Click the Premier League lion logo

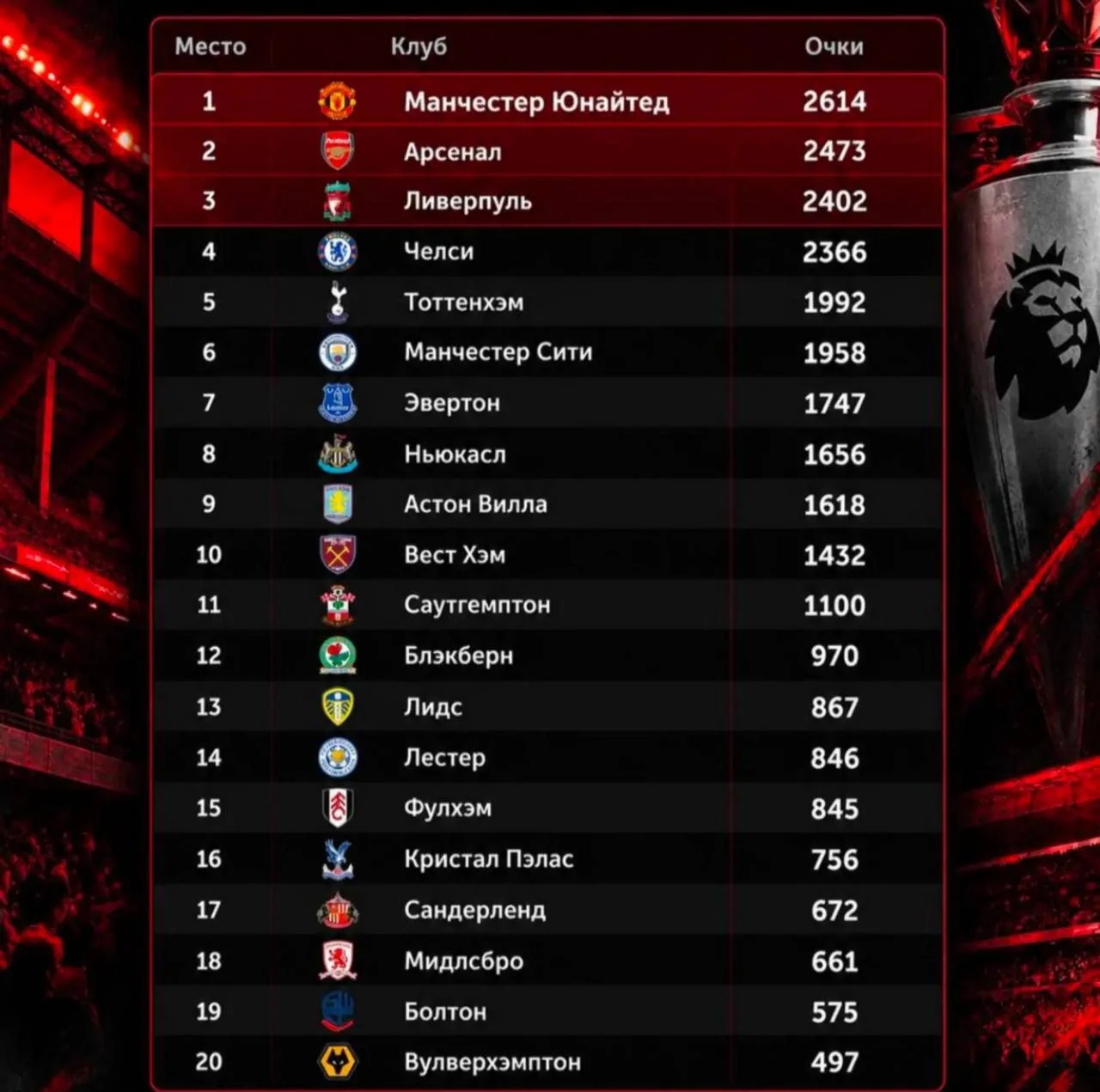[1040, 331]
